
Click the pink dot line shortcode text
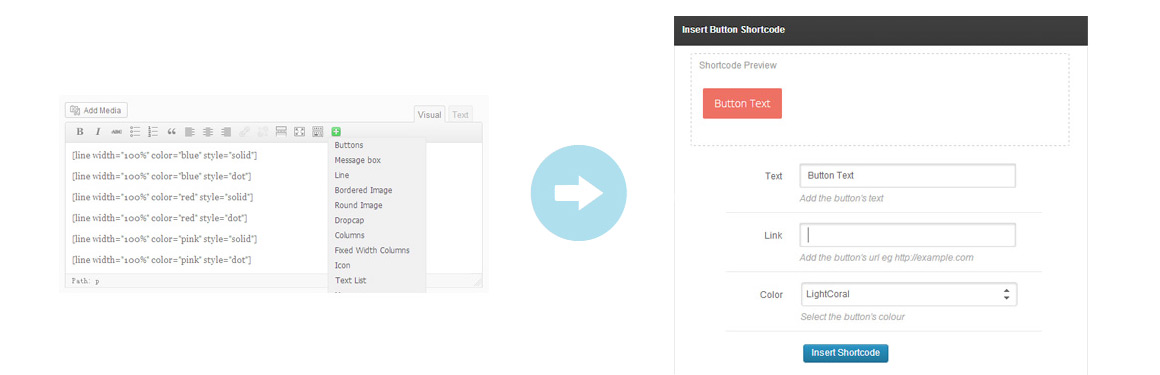pos(161,260)
